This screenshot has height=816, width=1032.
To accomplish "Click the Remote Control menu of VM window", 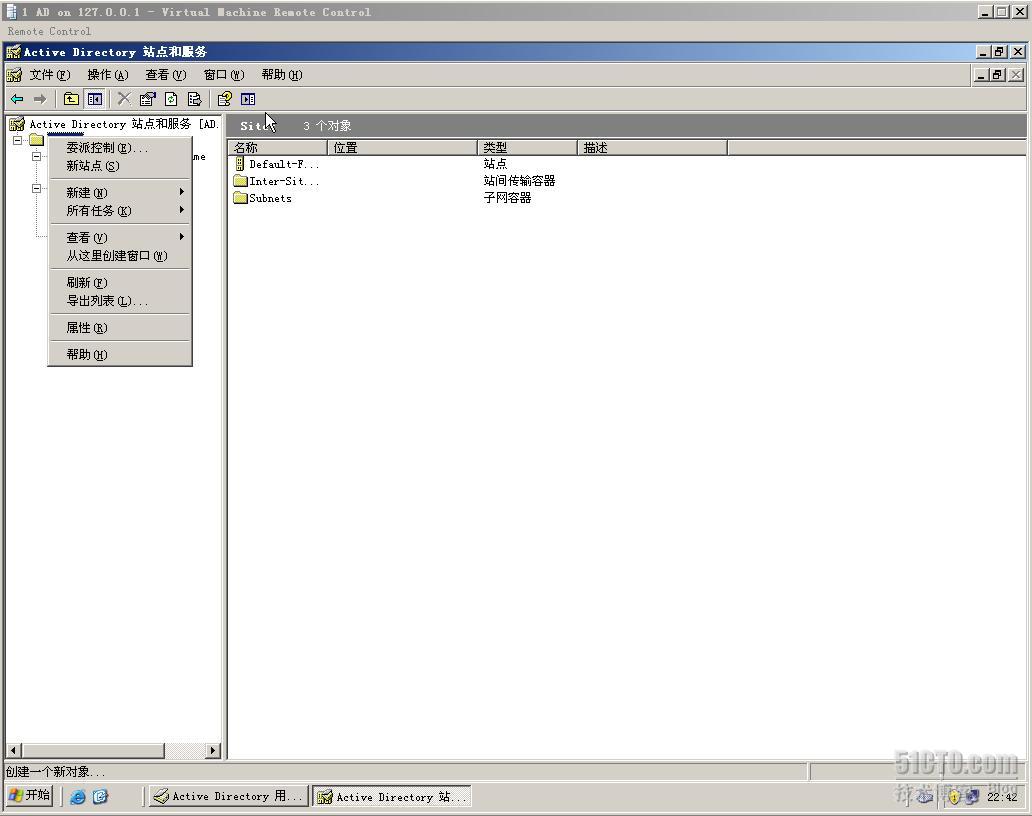I will pyautogui.click(x=49, y=31).
